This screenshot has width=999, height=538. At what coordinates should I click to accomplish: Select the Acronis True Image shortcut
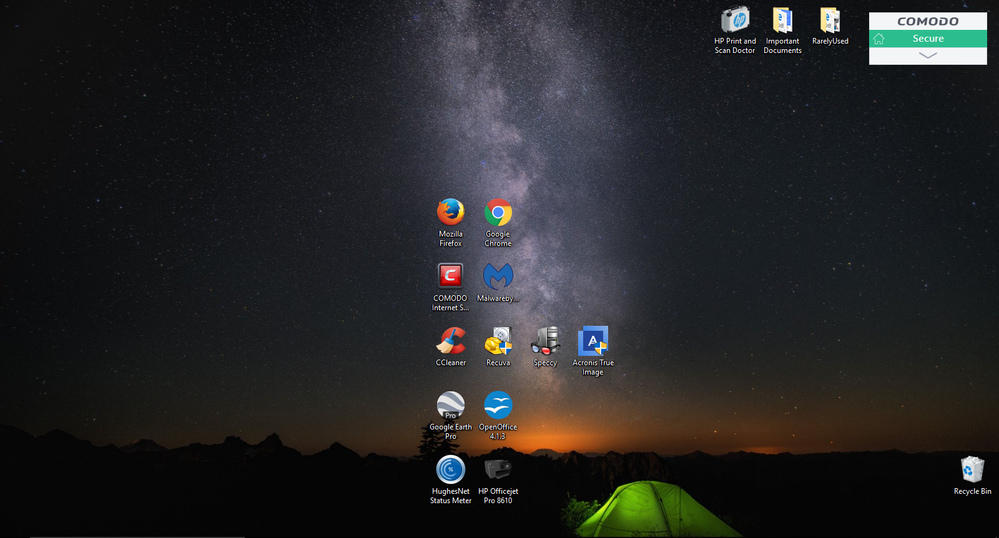593,341
